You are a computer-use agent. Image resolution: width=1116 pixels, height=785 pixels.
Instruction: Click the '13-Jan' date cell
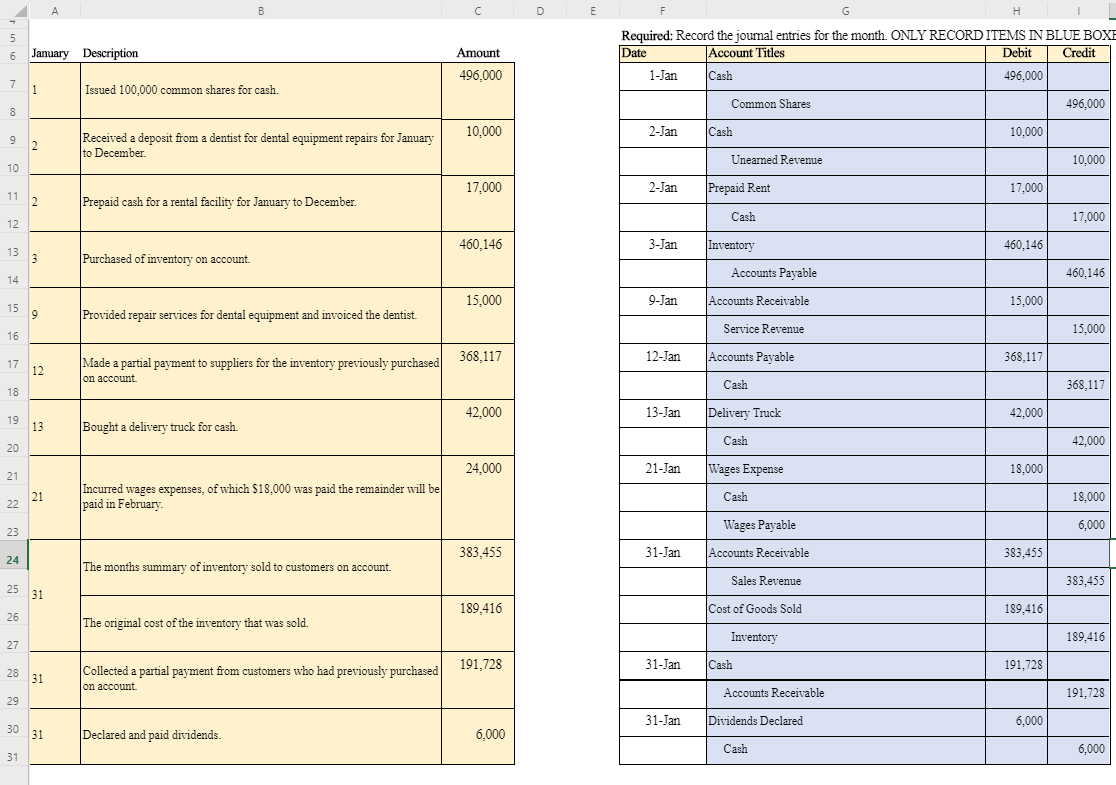coord(663,413)
